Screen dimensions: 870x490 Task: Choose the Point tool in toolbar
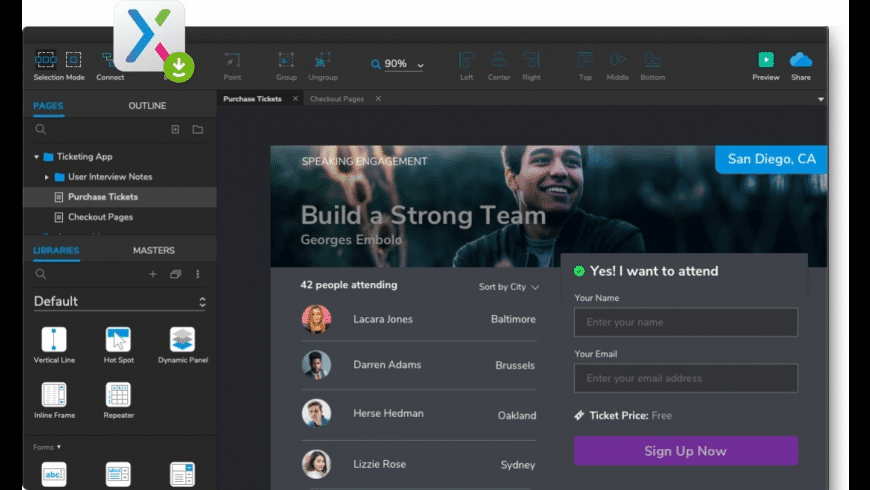[x=232, y=66]
